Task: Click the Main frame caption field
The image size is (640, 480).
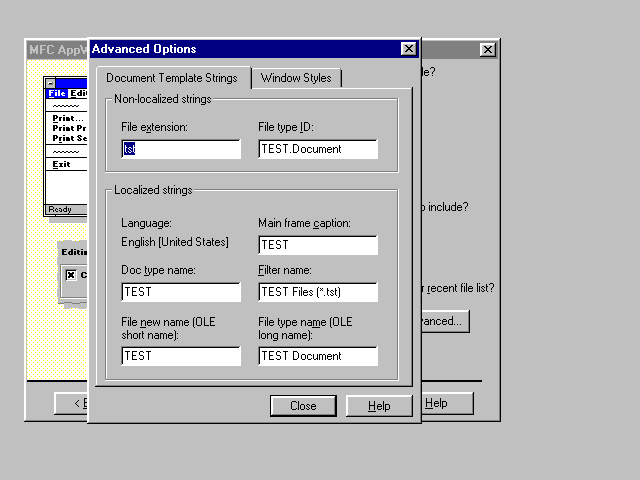Action: 317,245
